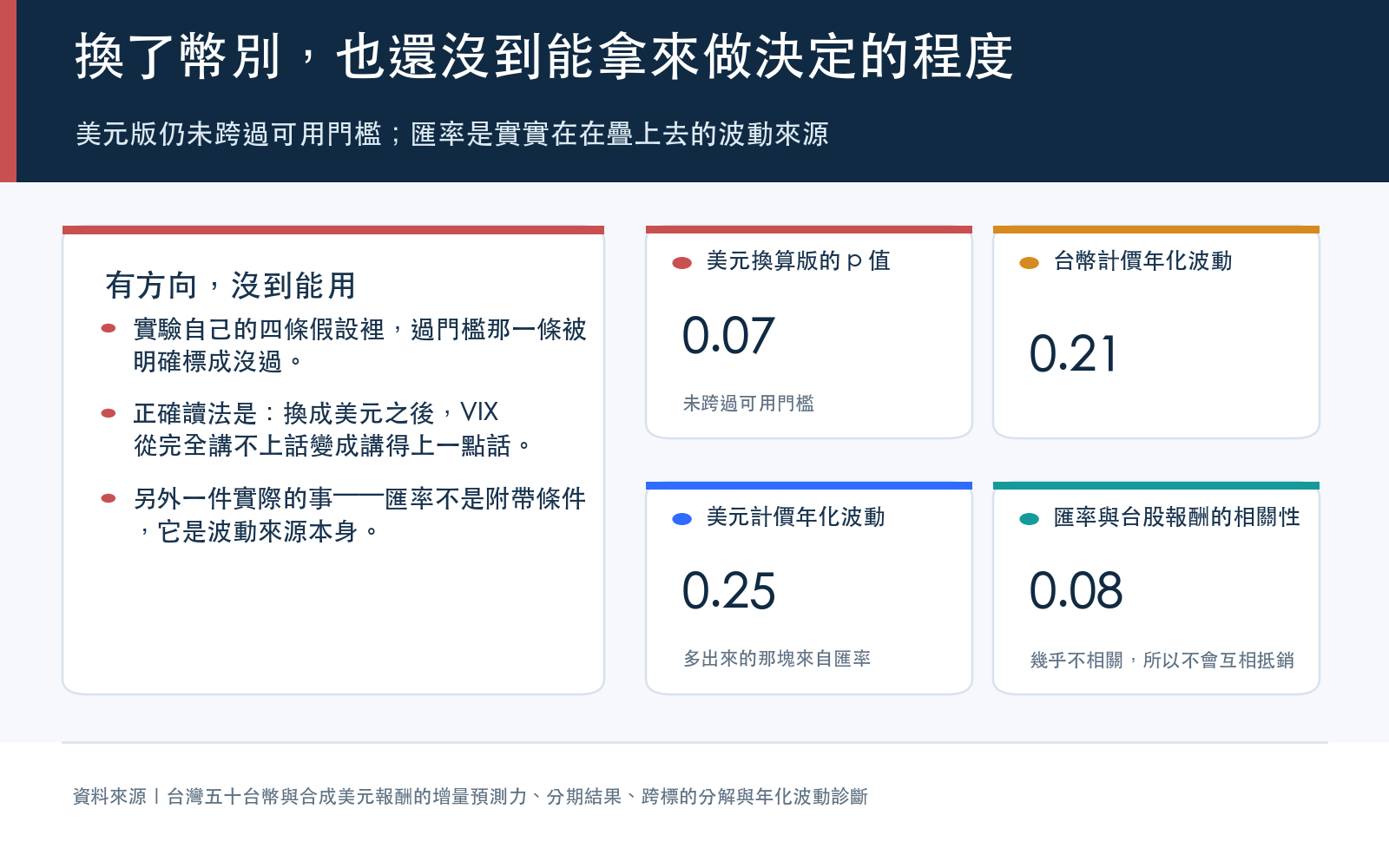The image size is (1389, 868).
Task: Click the value 0.08
Action: pyautogui.click(x=1076, y=591)
